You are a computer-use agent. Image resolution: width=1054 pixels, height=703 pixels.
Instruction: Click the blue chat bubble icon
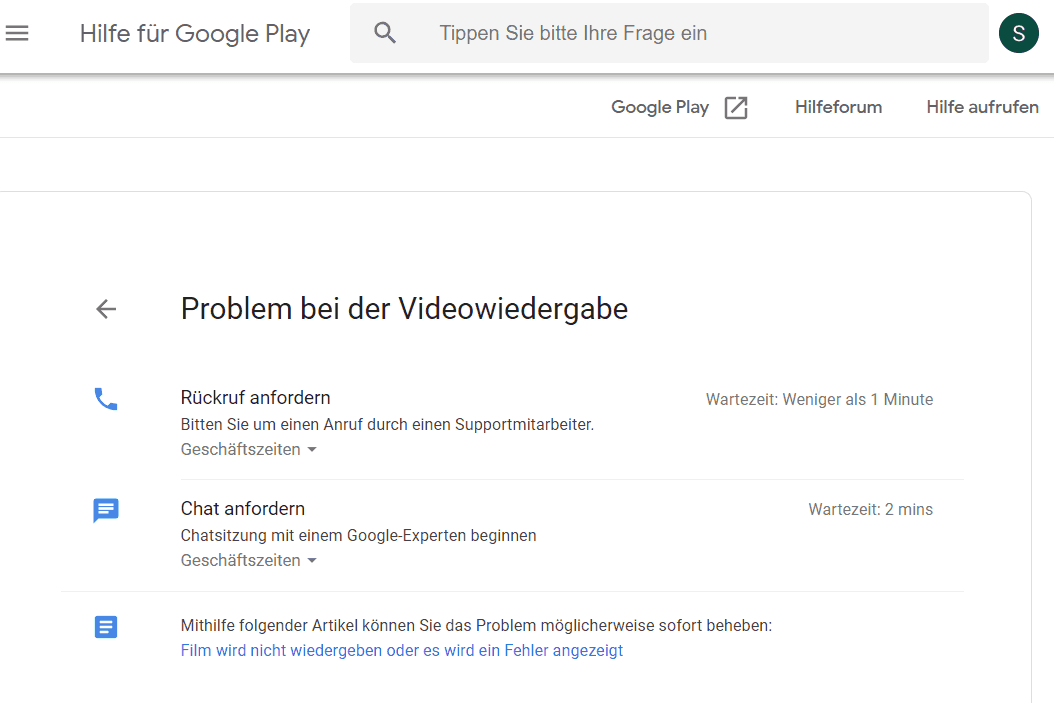[106, 510]
